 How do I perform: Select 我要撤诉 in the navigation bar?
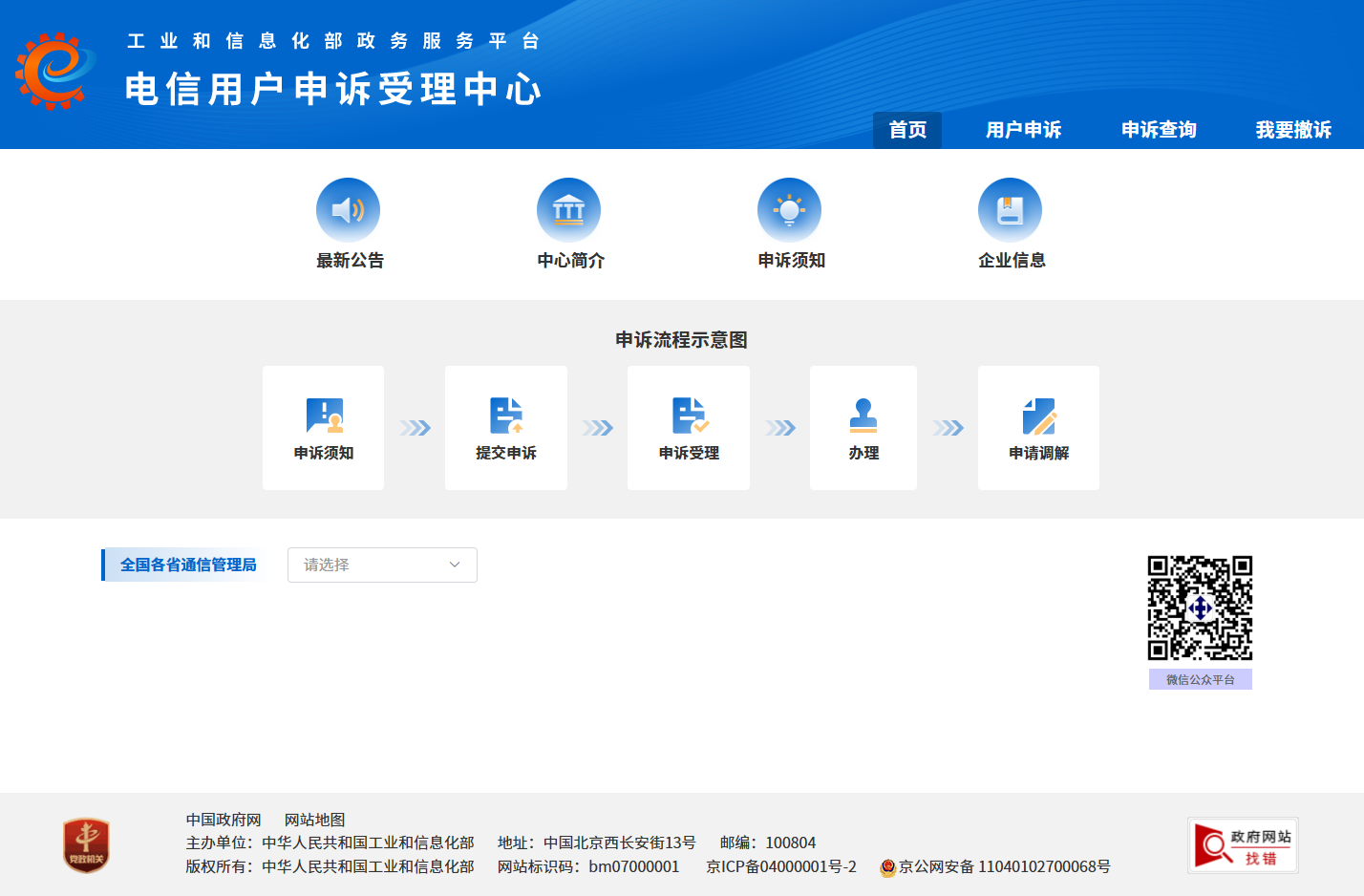tap(1293, 130)
